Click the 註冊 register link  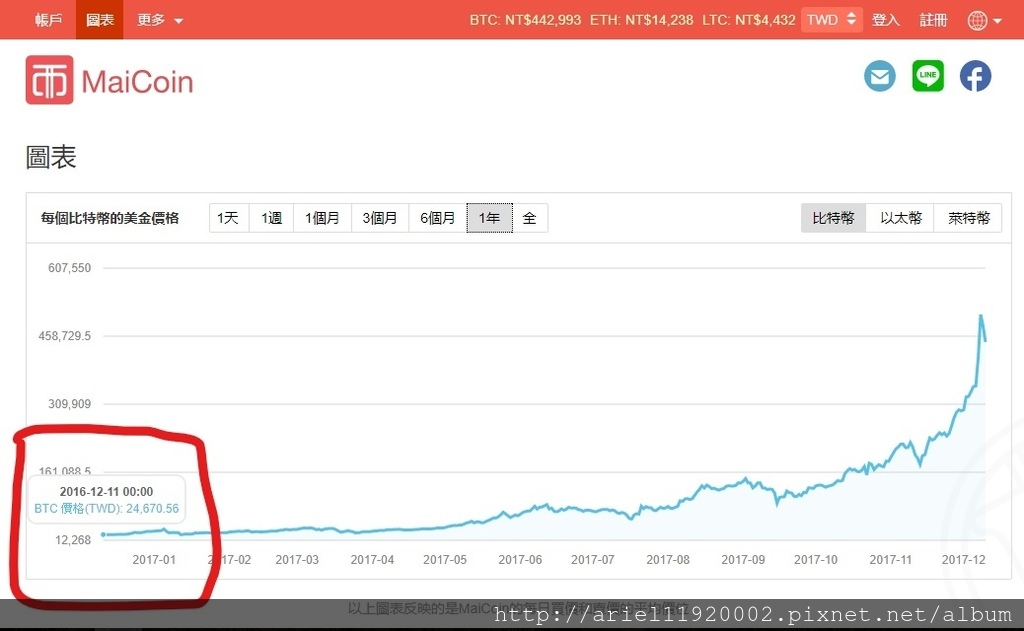point(933,20)
